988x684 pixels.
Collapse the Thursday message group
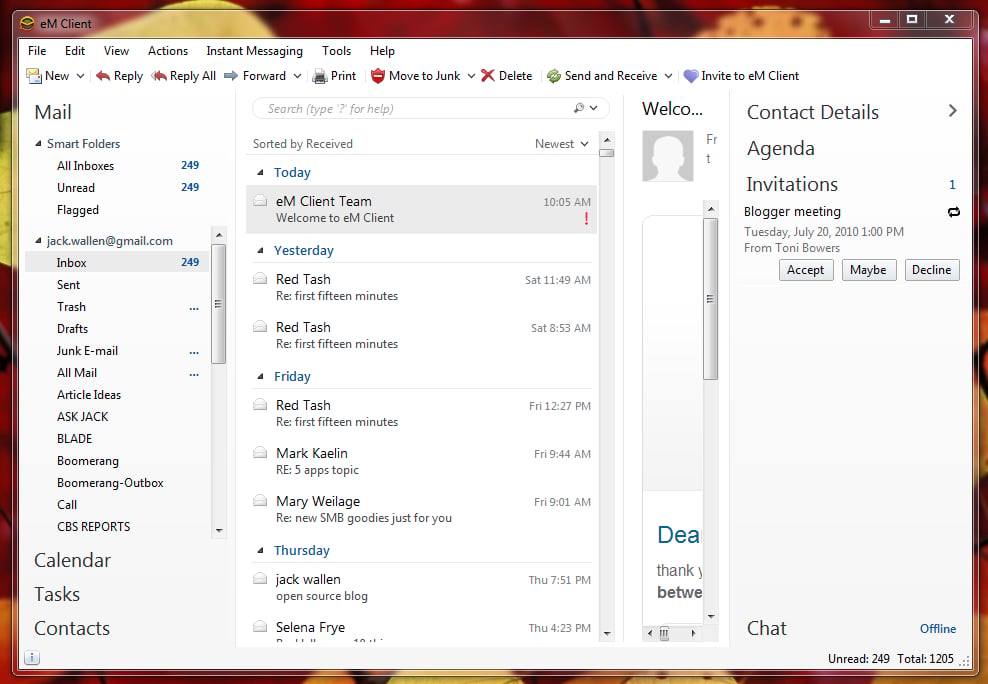coord(260,550)
